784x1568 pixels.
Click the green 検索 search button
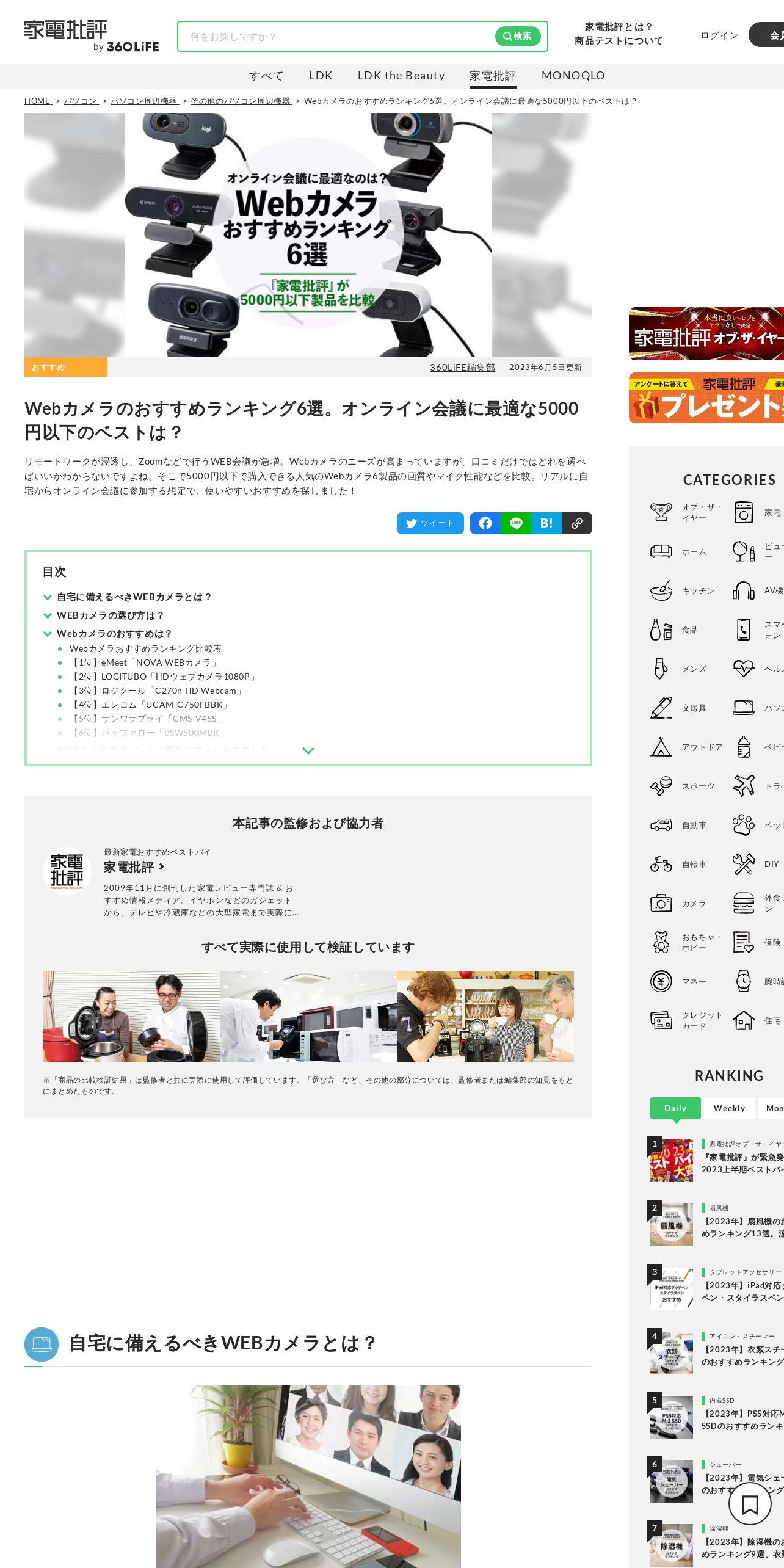coord(518,36)
